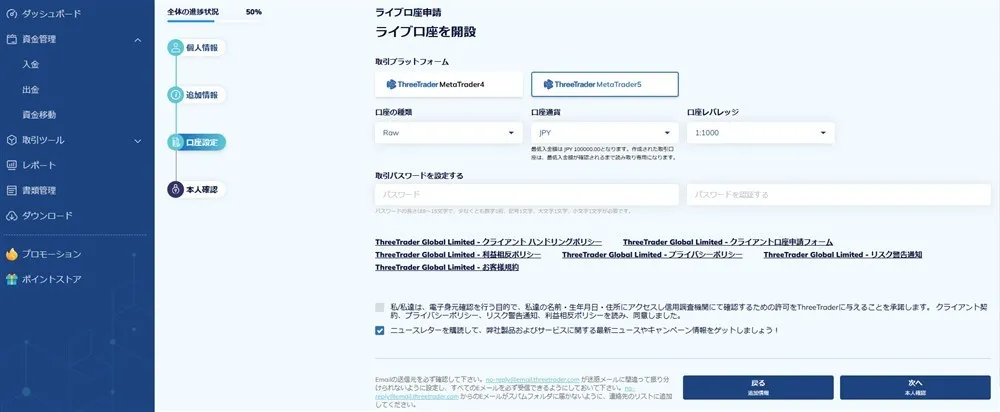Open ポイントストア menu item
The height and width of the screenshot is (412, 1000).
pyautogui.click(x=52, y=279)
